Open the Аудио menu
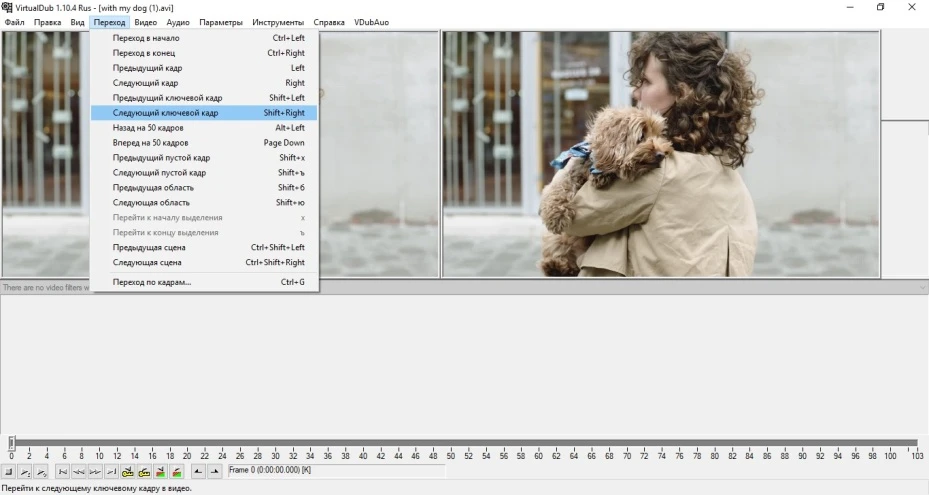Viewport: 929px width, 495px height. click(x=178, y=22)
